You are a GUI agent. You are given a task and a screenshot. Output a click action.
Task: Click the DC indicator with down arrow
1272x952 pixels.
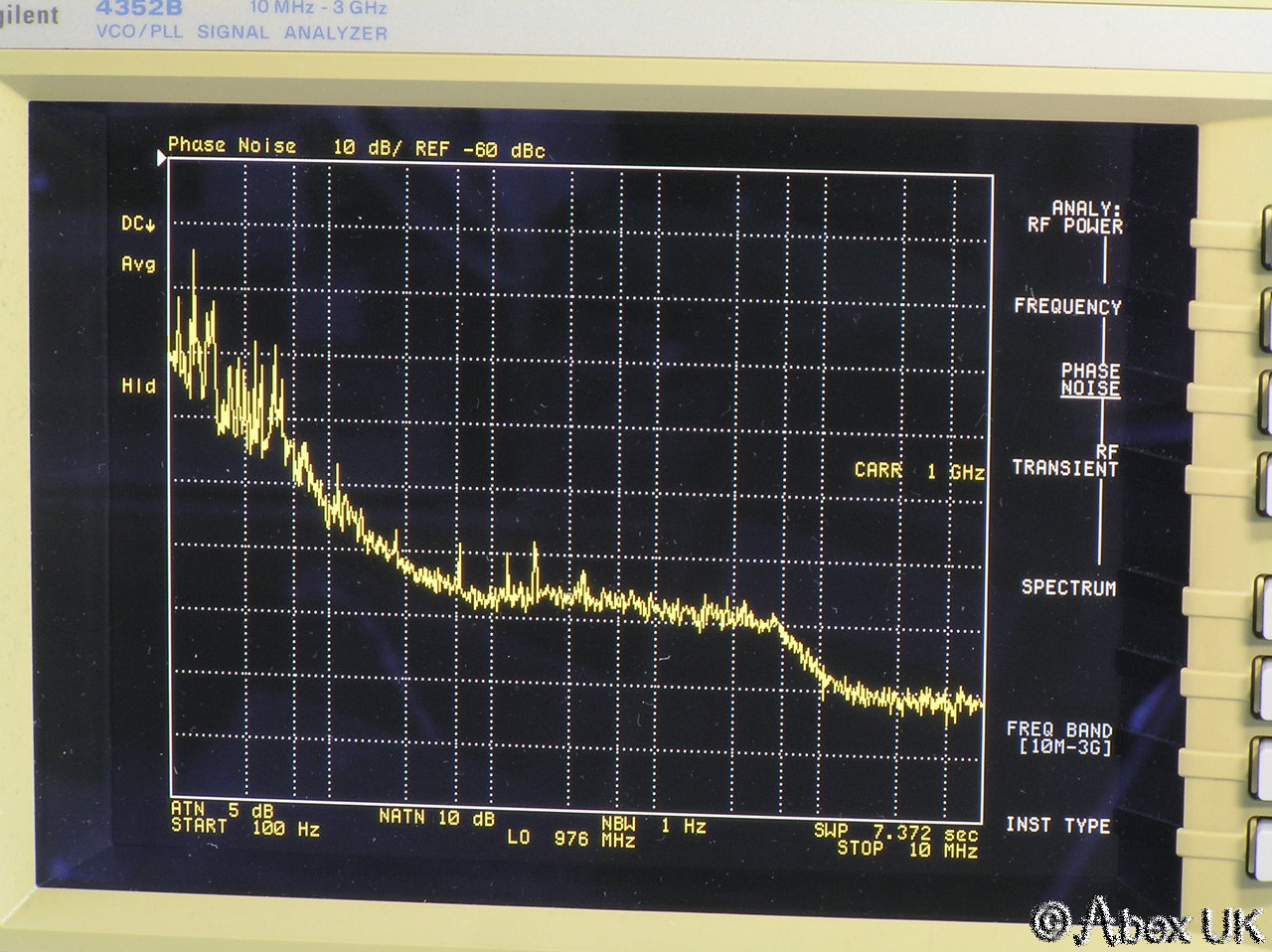(x=138, y=224)
